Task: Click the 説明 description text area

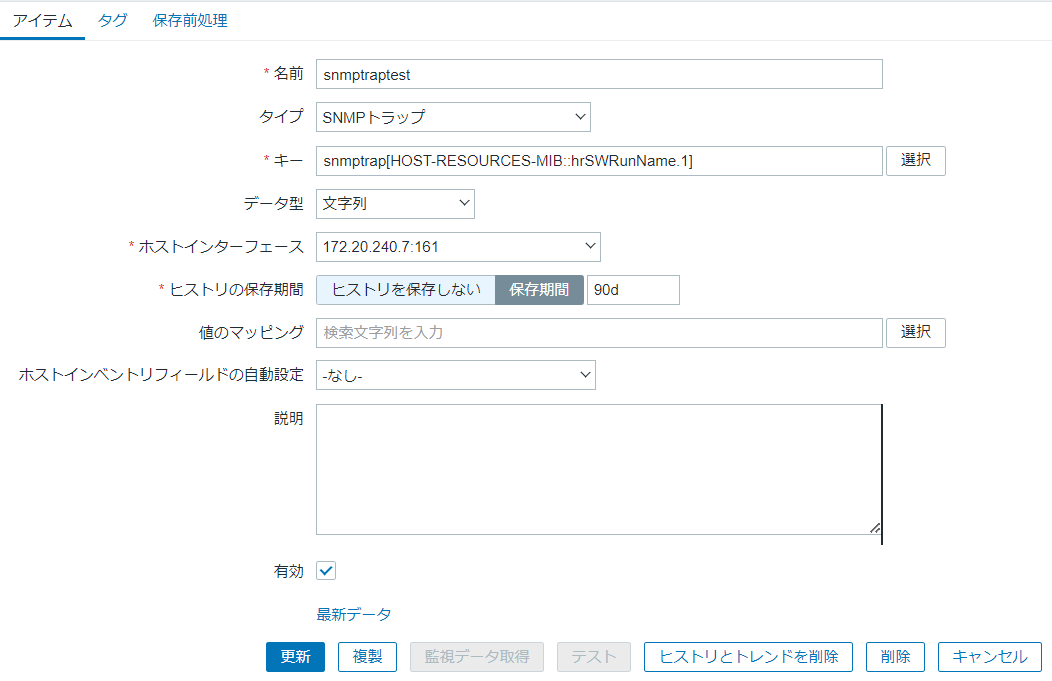Action: click(598, 468)
